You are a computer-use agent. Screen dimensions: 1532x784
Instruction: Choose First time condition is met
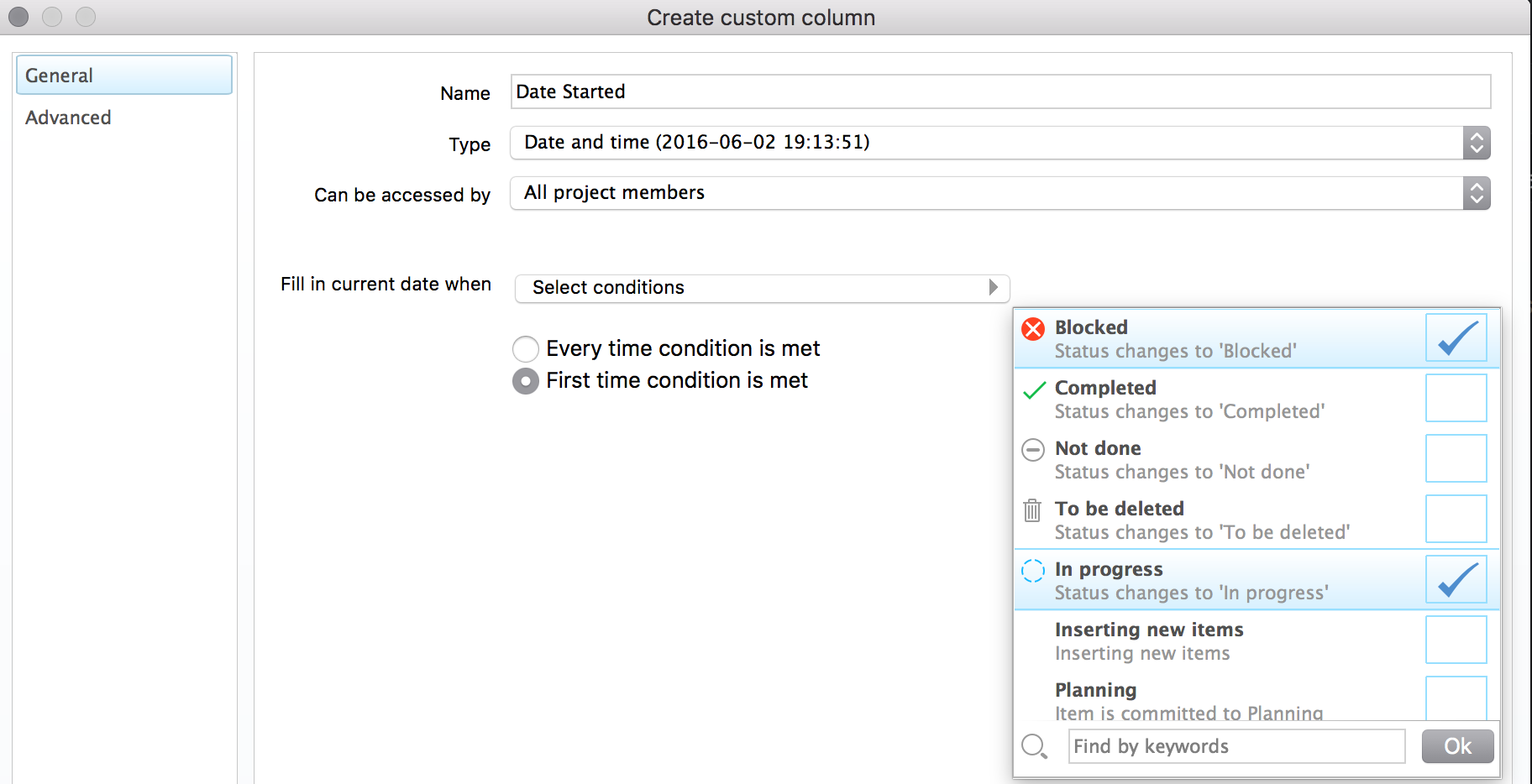pos(526,381)
